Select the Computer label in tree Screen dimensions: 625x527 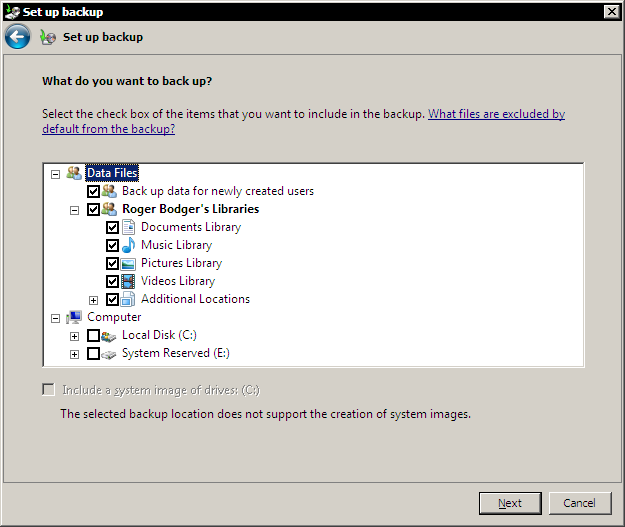coord(114,317)
